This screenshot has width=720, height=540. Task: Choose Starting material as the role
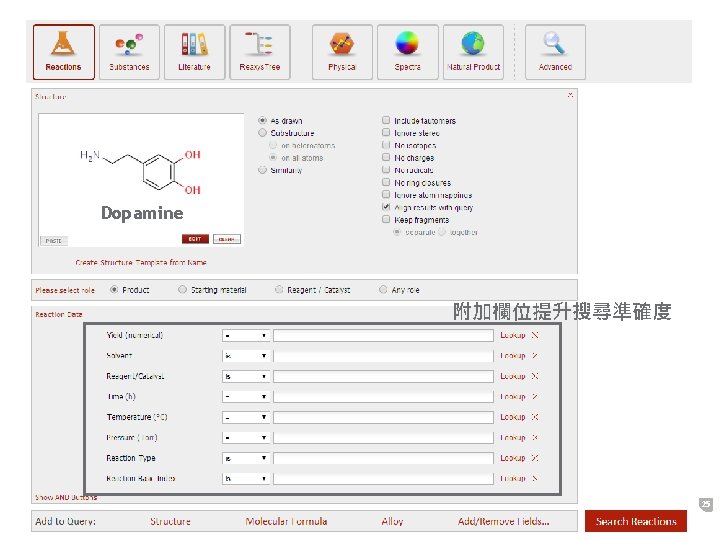pyautogui.click(x=182, y=290)
